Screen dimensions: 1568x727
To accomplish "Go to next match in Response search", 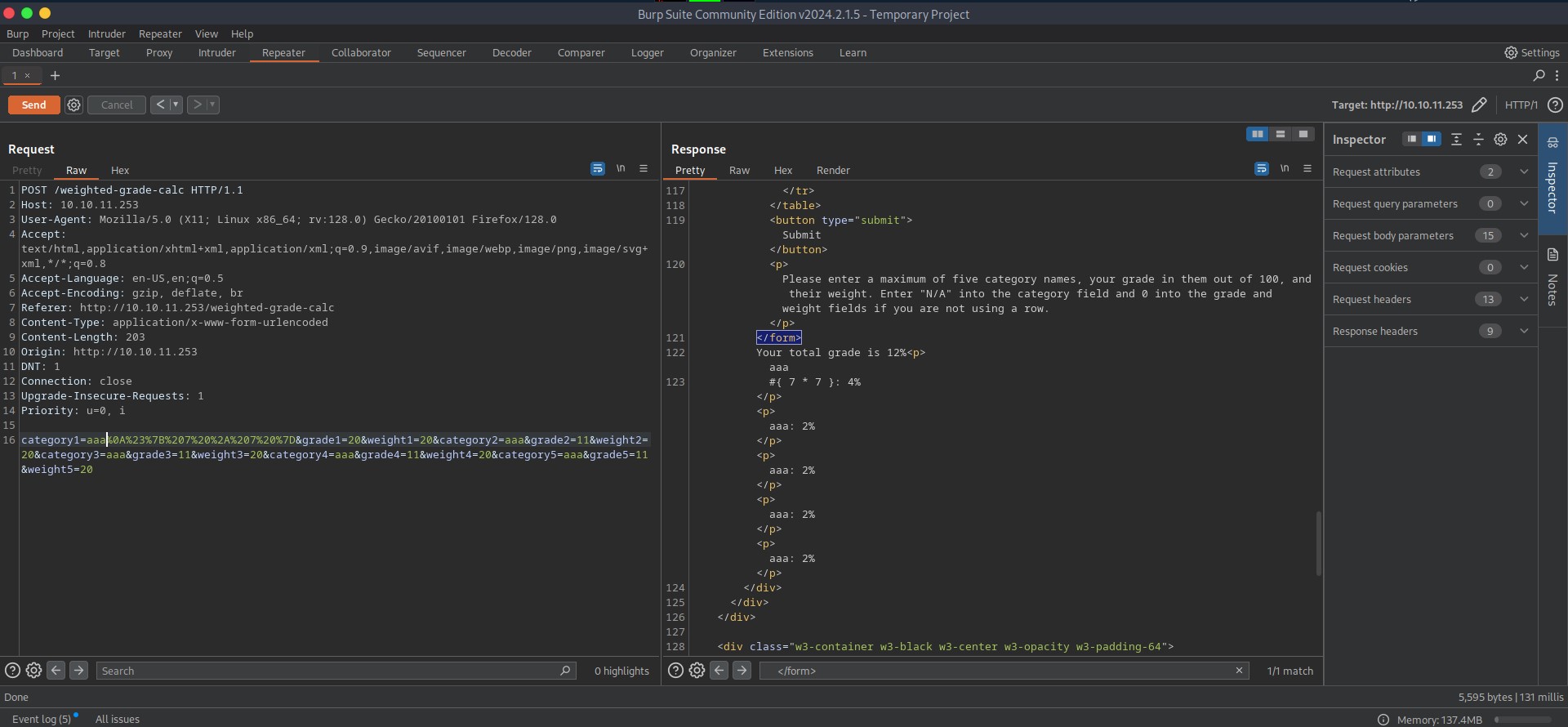I will [742, 671].
